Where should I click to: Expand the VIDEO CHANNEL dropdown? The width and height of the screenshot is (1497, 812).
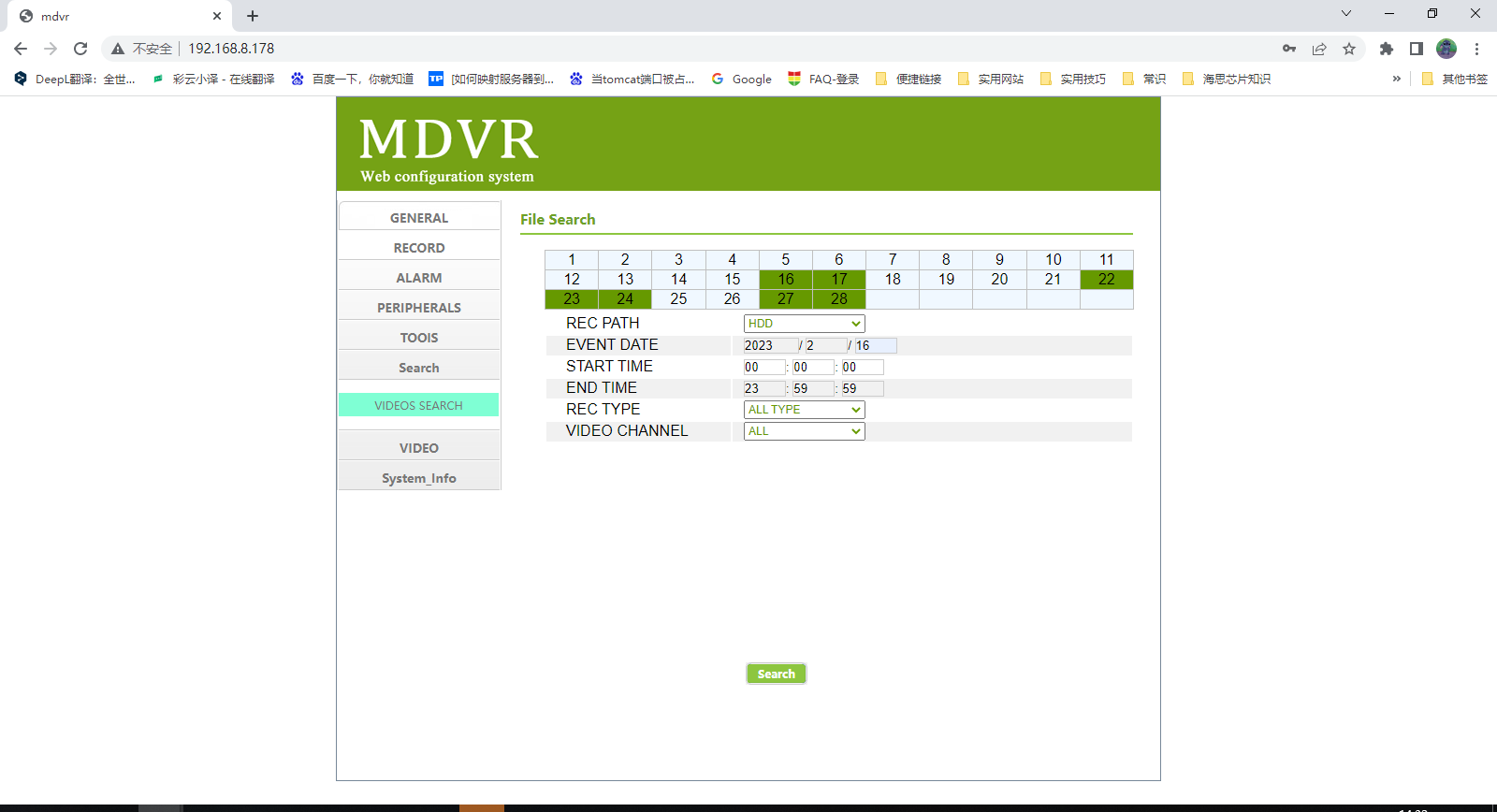[804, 431]
